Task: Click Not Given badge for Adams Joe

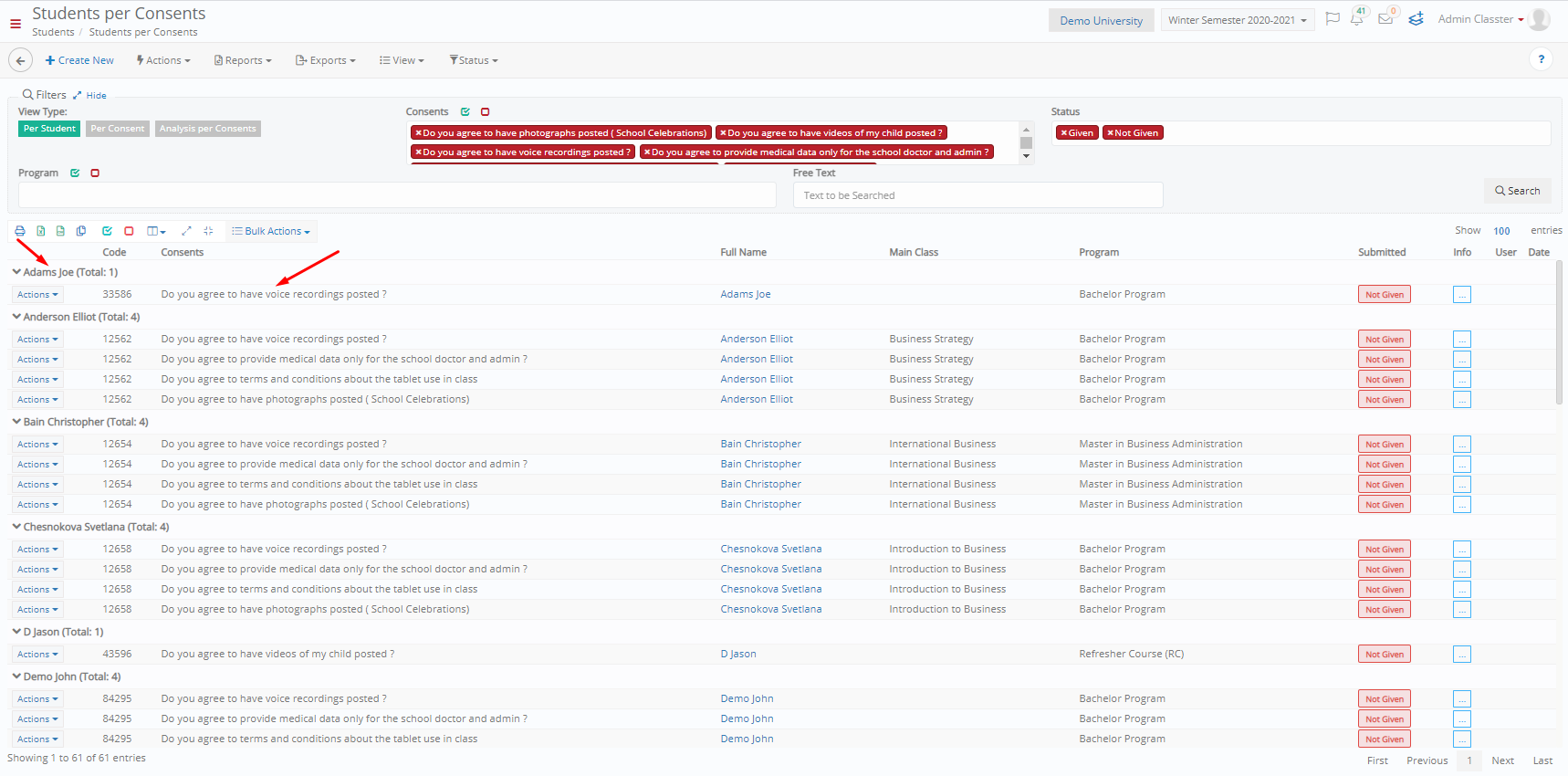Action: pyautogui.click(x=1384, y=295)
